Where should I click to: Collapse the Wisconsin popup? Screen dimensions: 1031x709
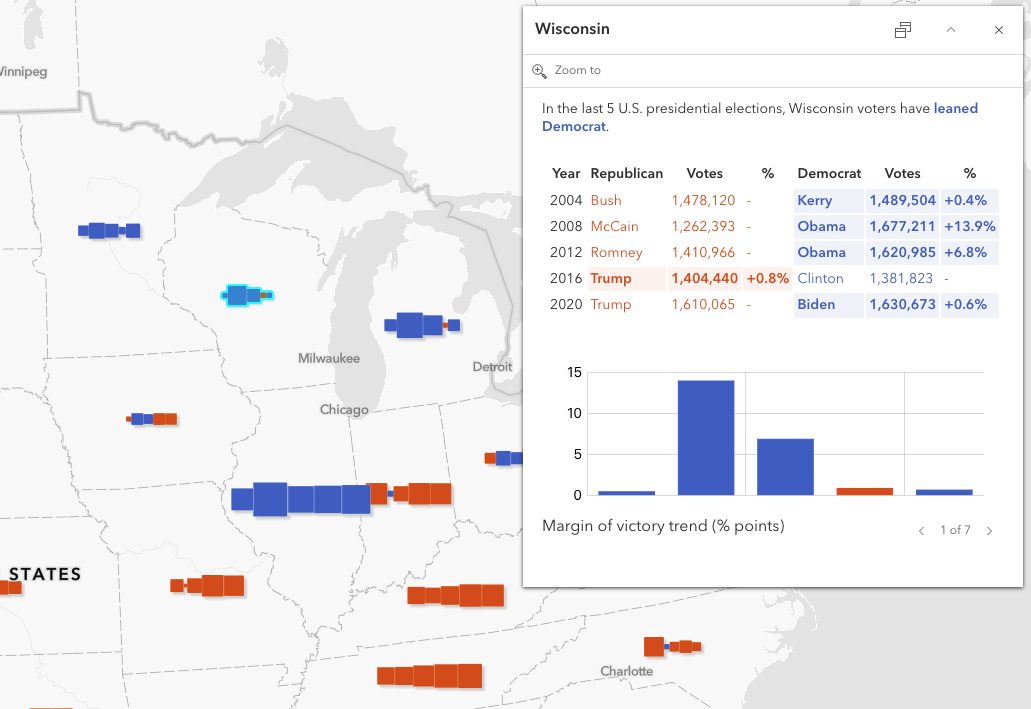point(951,30)
